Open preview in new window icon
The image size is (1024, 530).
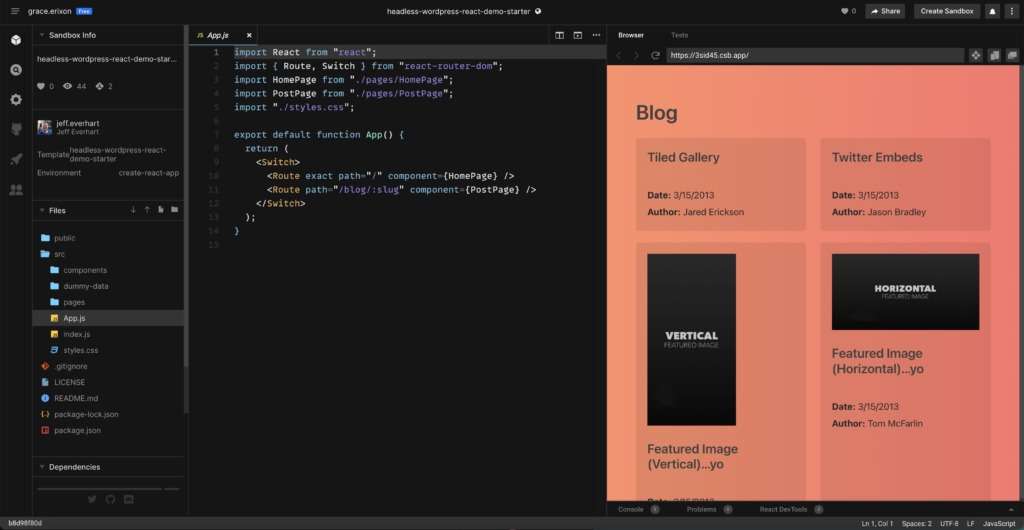(x=1012, y=55)
